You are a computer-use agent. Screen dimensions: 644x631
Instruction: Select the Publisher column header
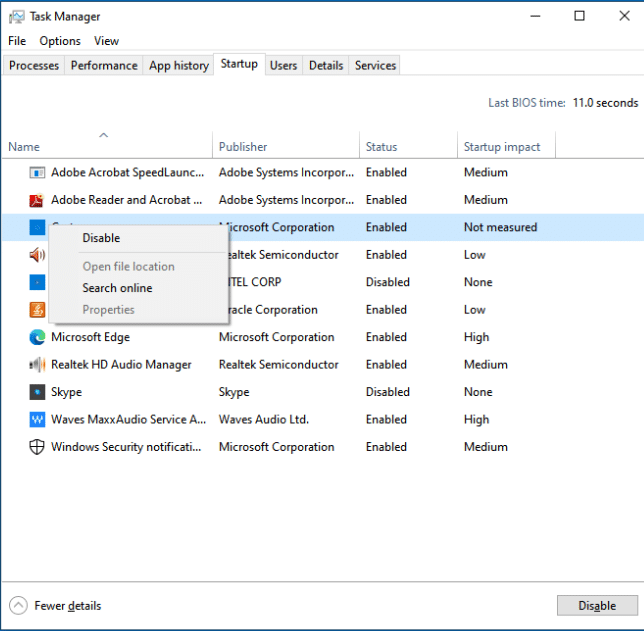click(243, 147)
